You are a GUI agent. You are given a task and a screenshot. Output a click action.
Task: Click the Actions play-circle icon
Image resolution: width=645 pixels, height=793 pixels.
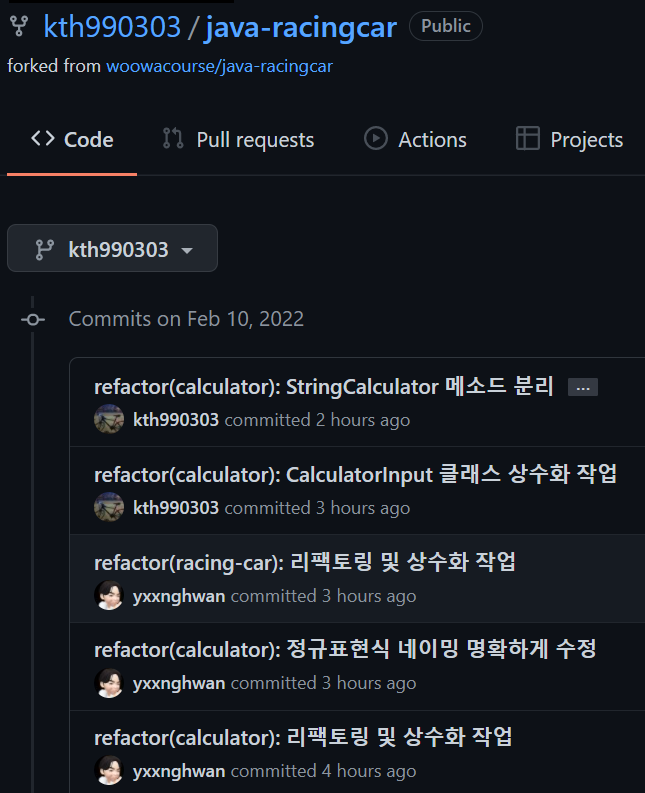pyautogui.click(x=376, y=139)
